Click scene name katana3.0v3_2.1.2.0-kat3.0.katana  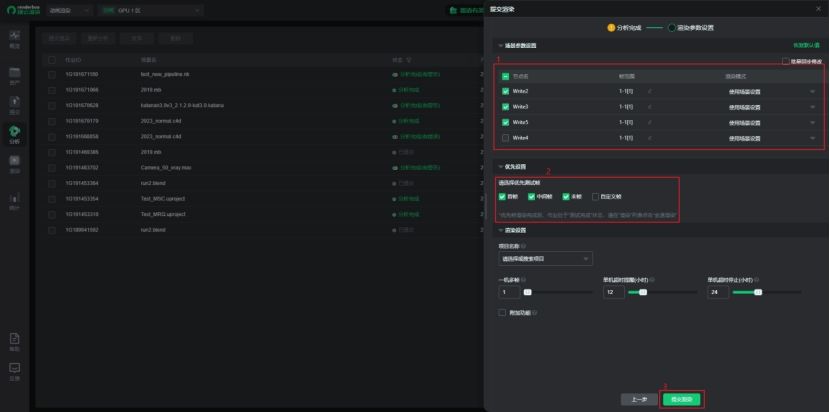182,106
